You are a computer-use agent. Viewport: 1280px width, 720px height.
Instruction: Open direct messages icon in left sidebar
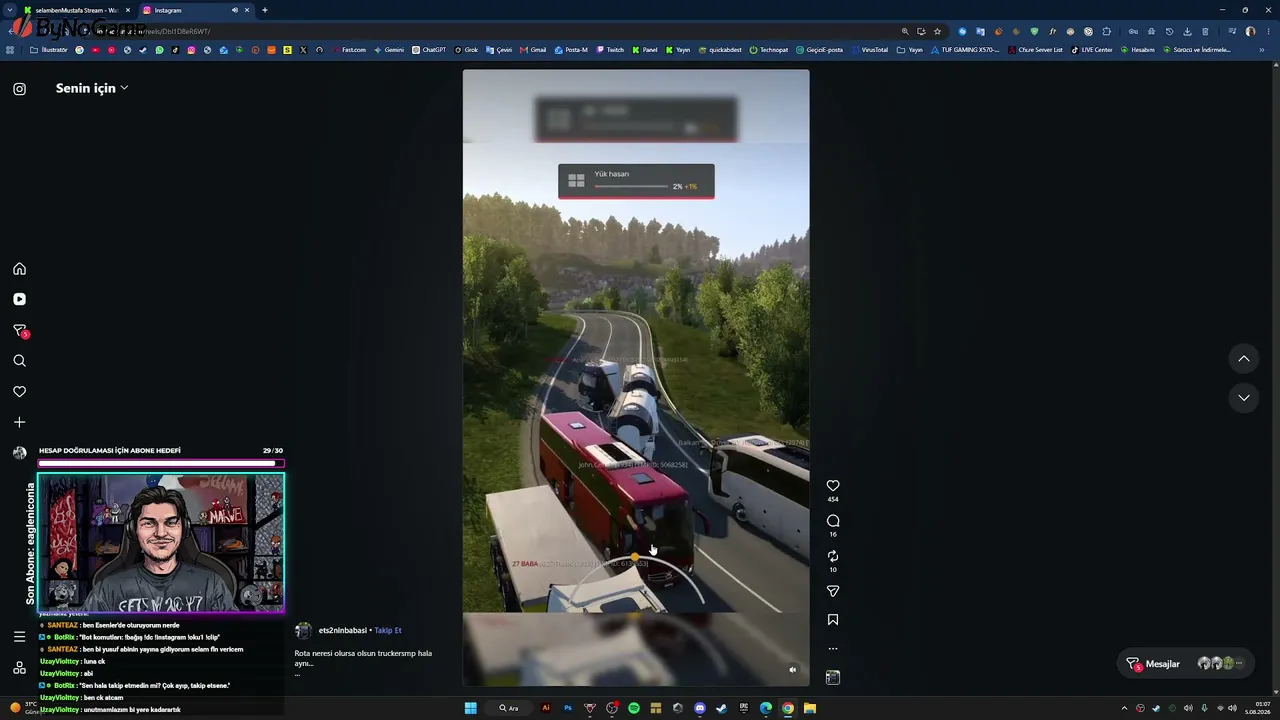(19, 331)
